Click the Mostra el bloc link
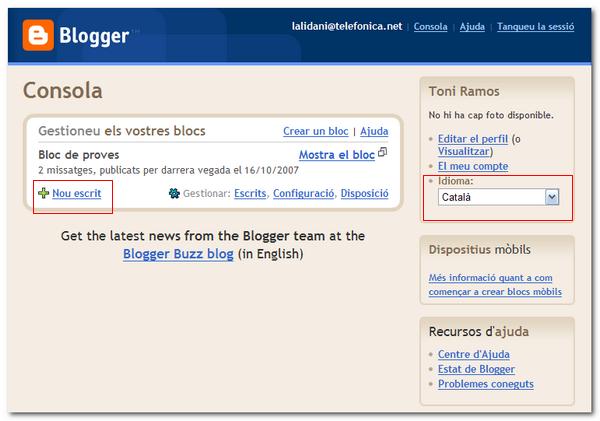600x421 pixels. tap(336, 155)
